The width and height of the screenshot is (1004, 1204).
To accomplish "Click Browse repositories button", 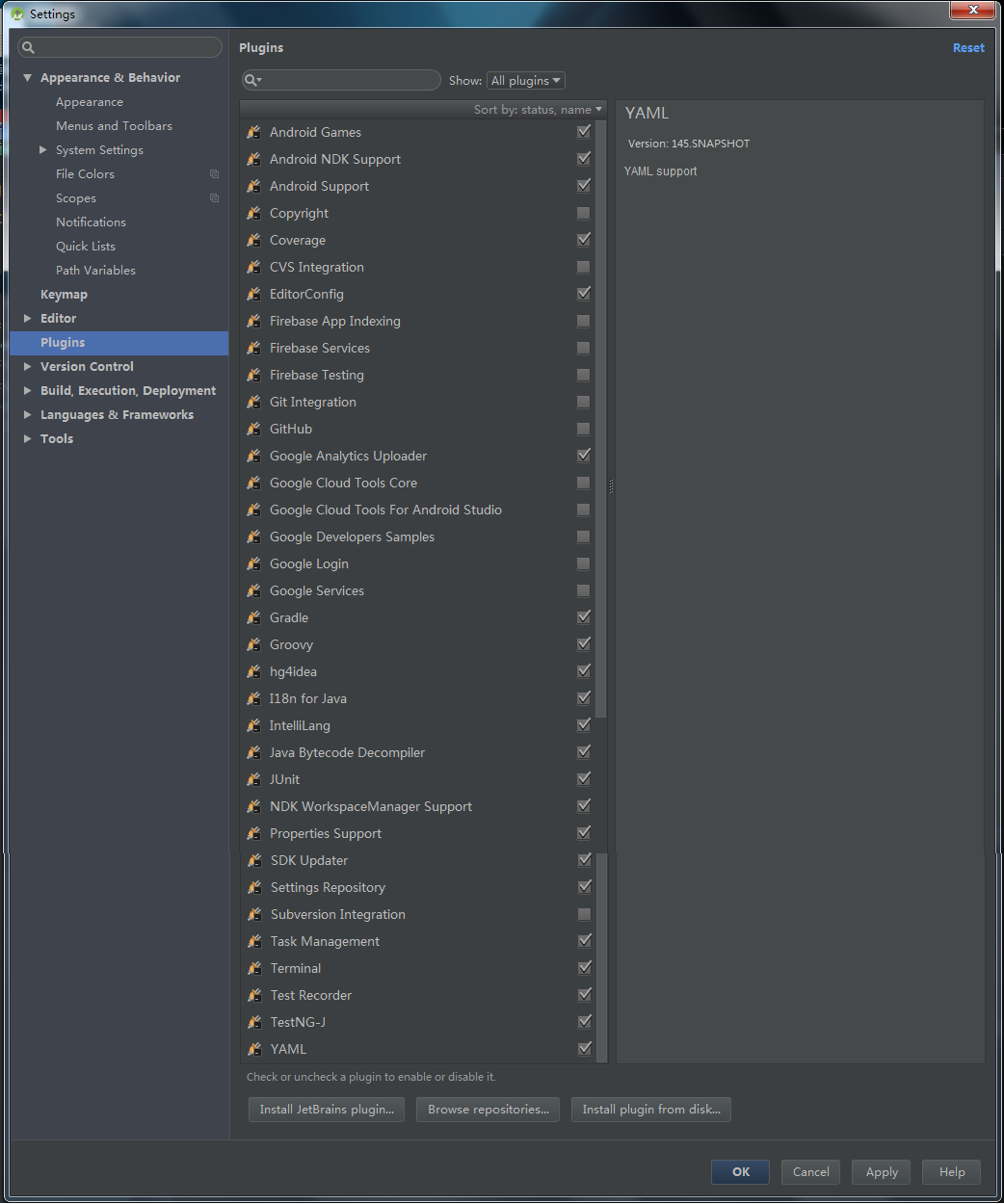I will point(489,1110).
